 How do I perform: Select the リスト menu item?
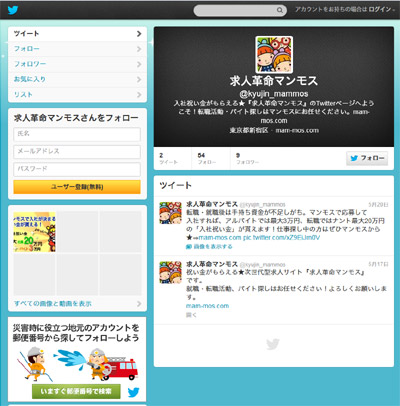coord(77,95)
